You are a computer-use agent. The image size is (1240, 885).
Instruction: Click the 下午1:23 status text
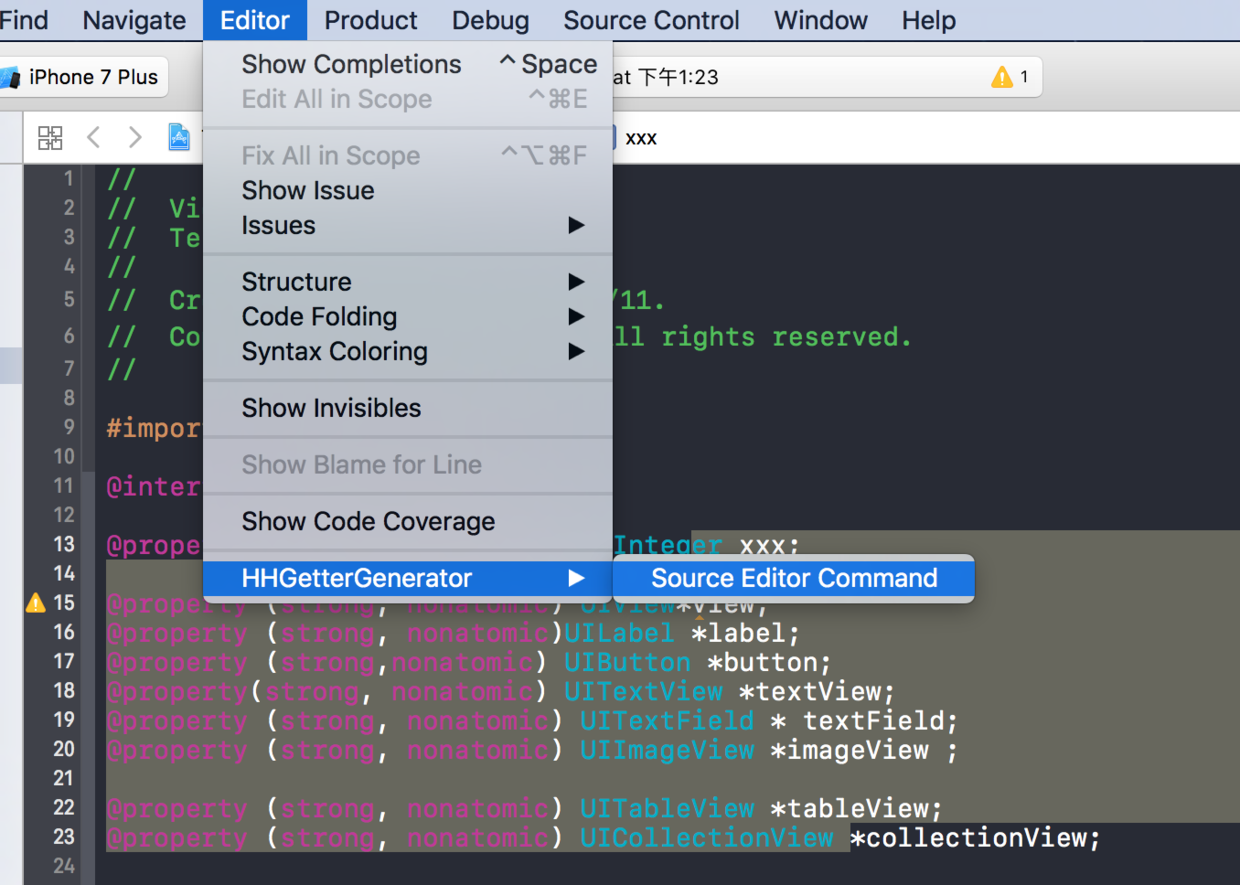pyautogui.click(x=678, y=77)
